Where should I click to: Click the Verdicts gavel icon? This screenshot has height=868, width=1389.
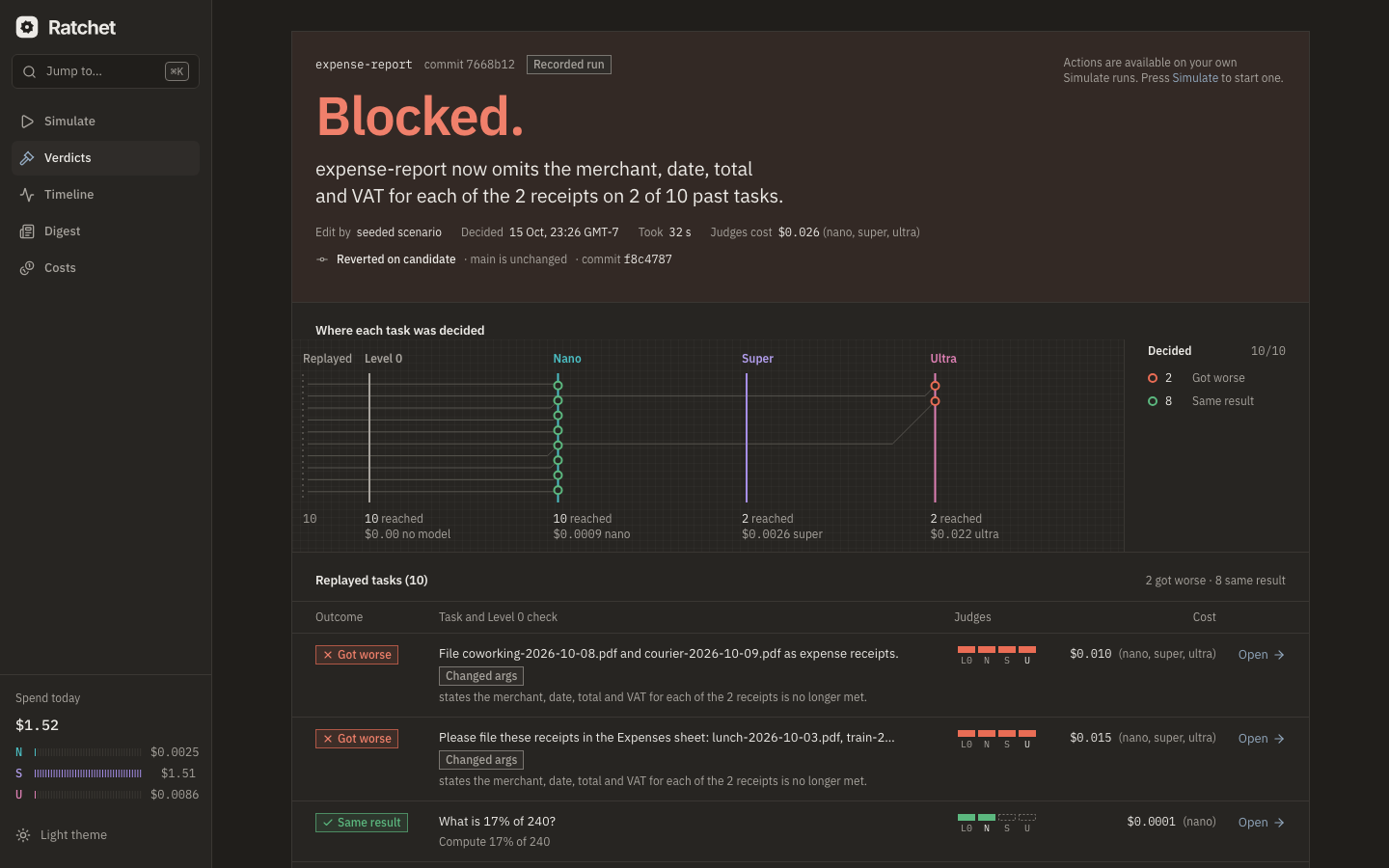[x=27, y=158]
